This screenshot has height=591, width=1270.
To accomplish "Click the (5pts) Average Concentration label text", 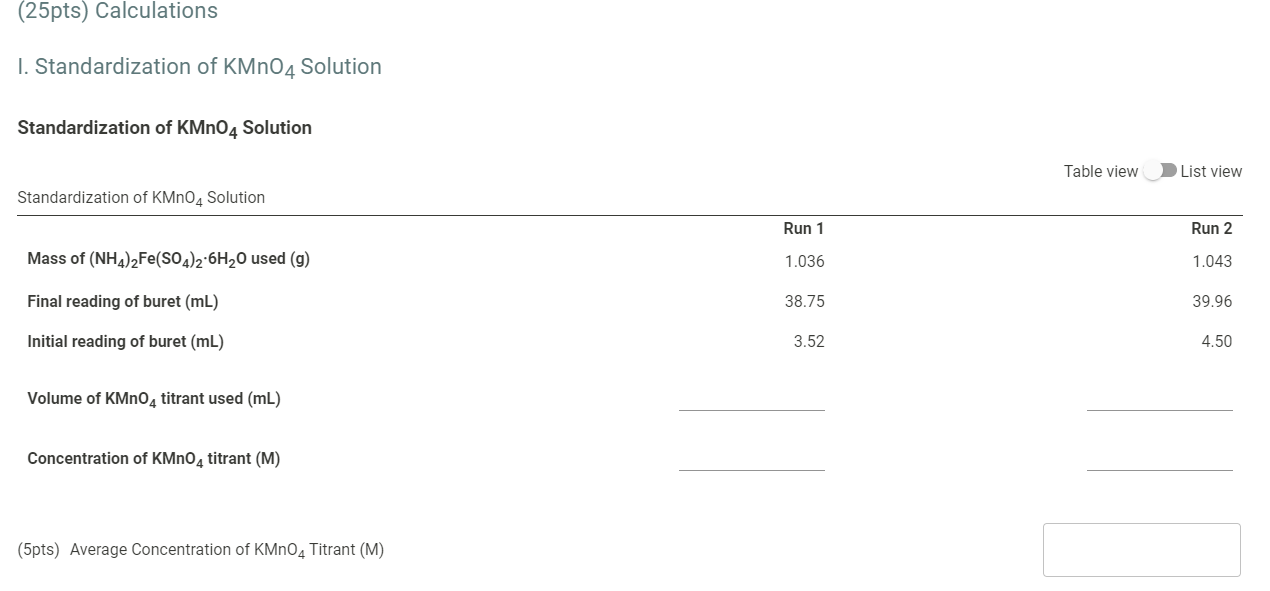I will click(200, 549).
